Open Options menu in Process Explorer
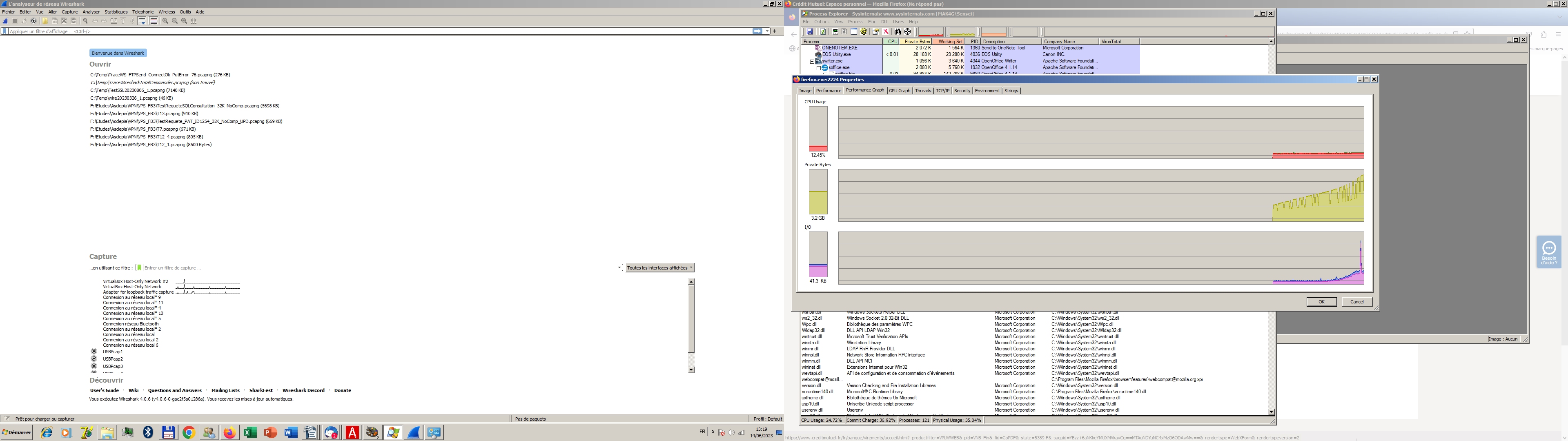This screenshot has height=441, width=1568. tap(822, 22)
